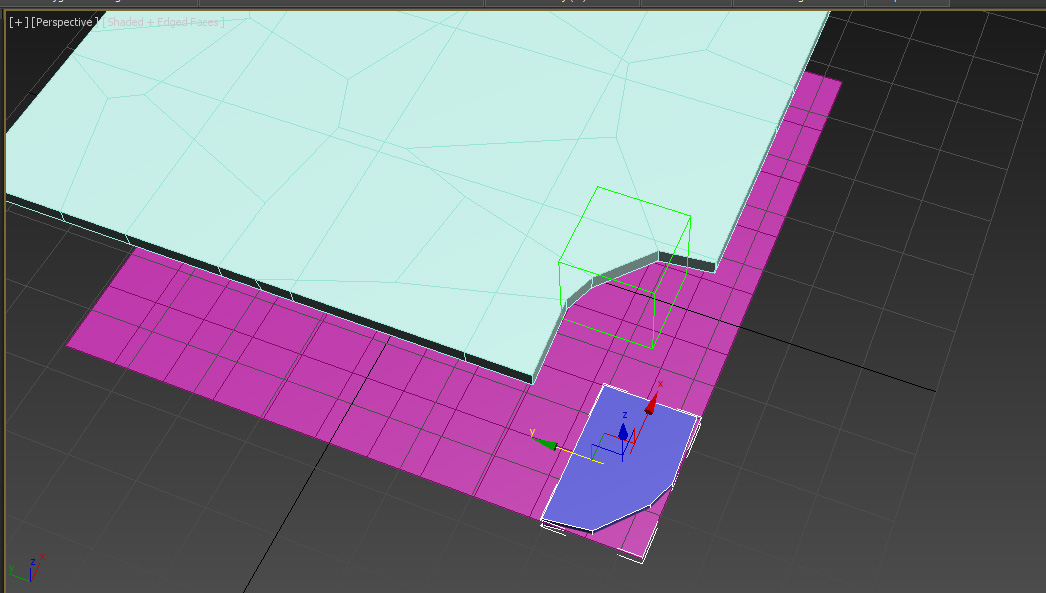This screenshot has height=593, width=1046.
Task: Open the Perspective viewport view menu
Action: coord(64,22)
